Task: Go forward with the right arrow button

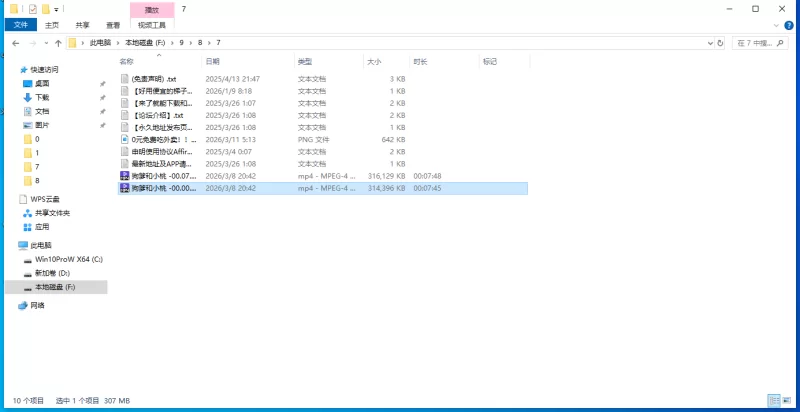Action: 33,43
